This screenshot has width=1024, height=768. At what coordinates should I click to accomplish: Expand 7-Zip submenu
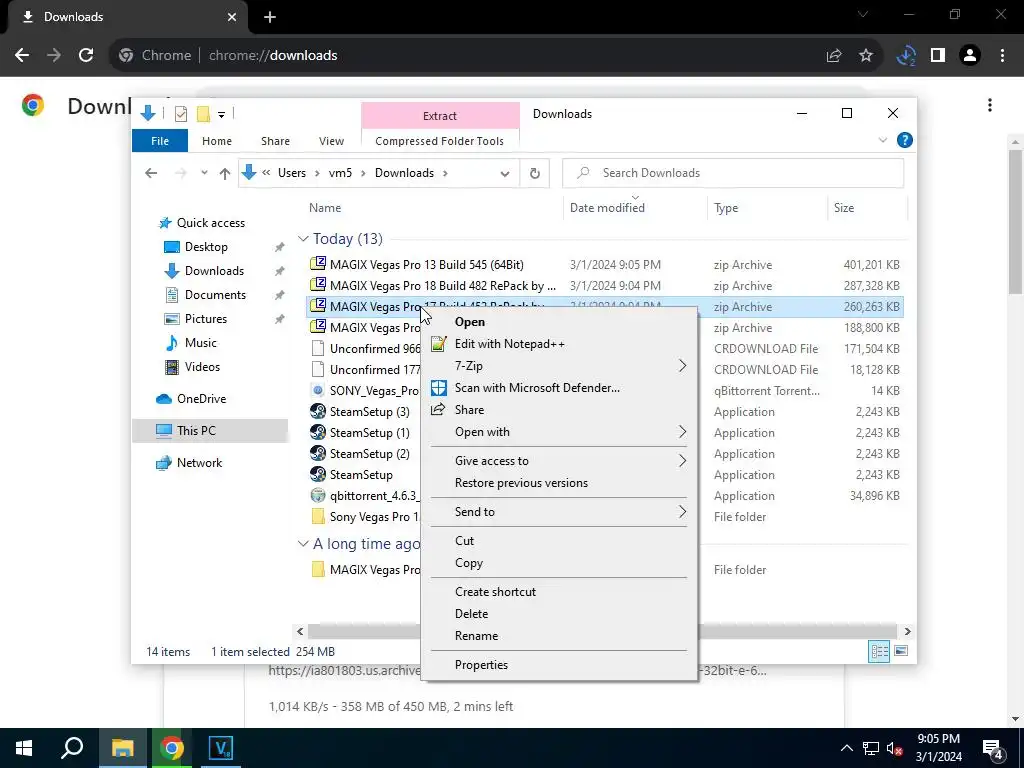tap(682, 366)
